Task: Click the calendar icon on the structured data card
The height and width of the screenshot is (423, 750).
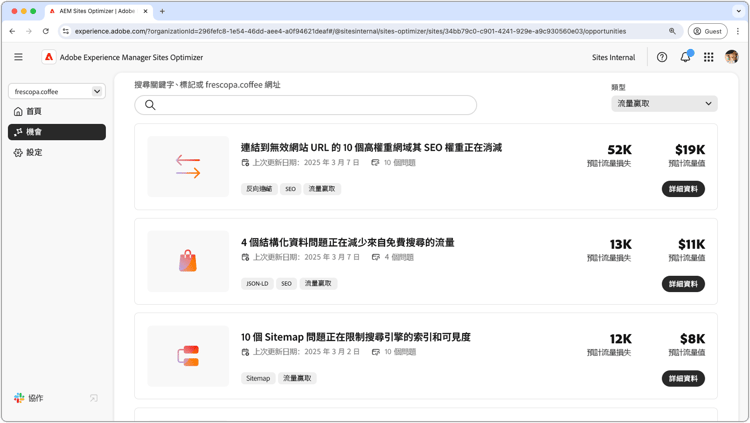Action: [x=245, y=257]
